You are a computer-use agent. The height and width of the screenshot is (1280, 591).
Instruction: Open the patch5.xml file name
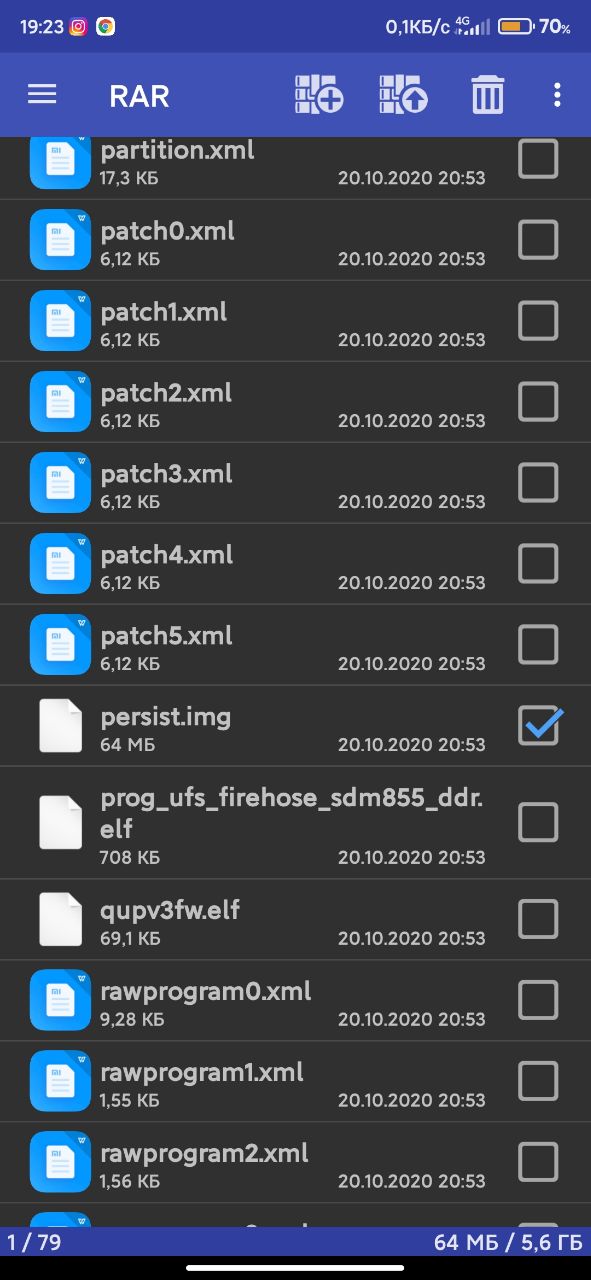[166, 636]
